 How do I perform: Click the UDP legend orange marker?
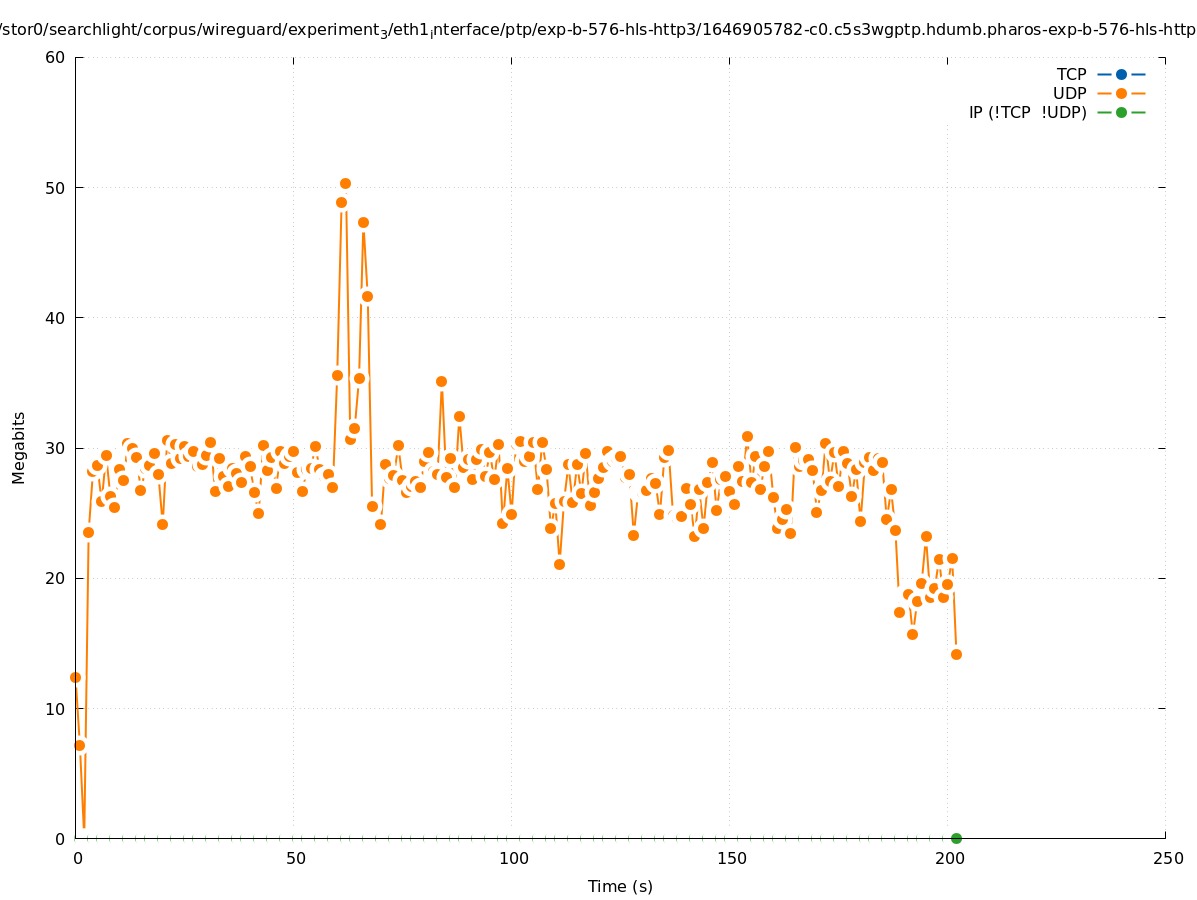click(1121, 93)
